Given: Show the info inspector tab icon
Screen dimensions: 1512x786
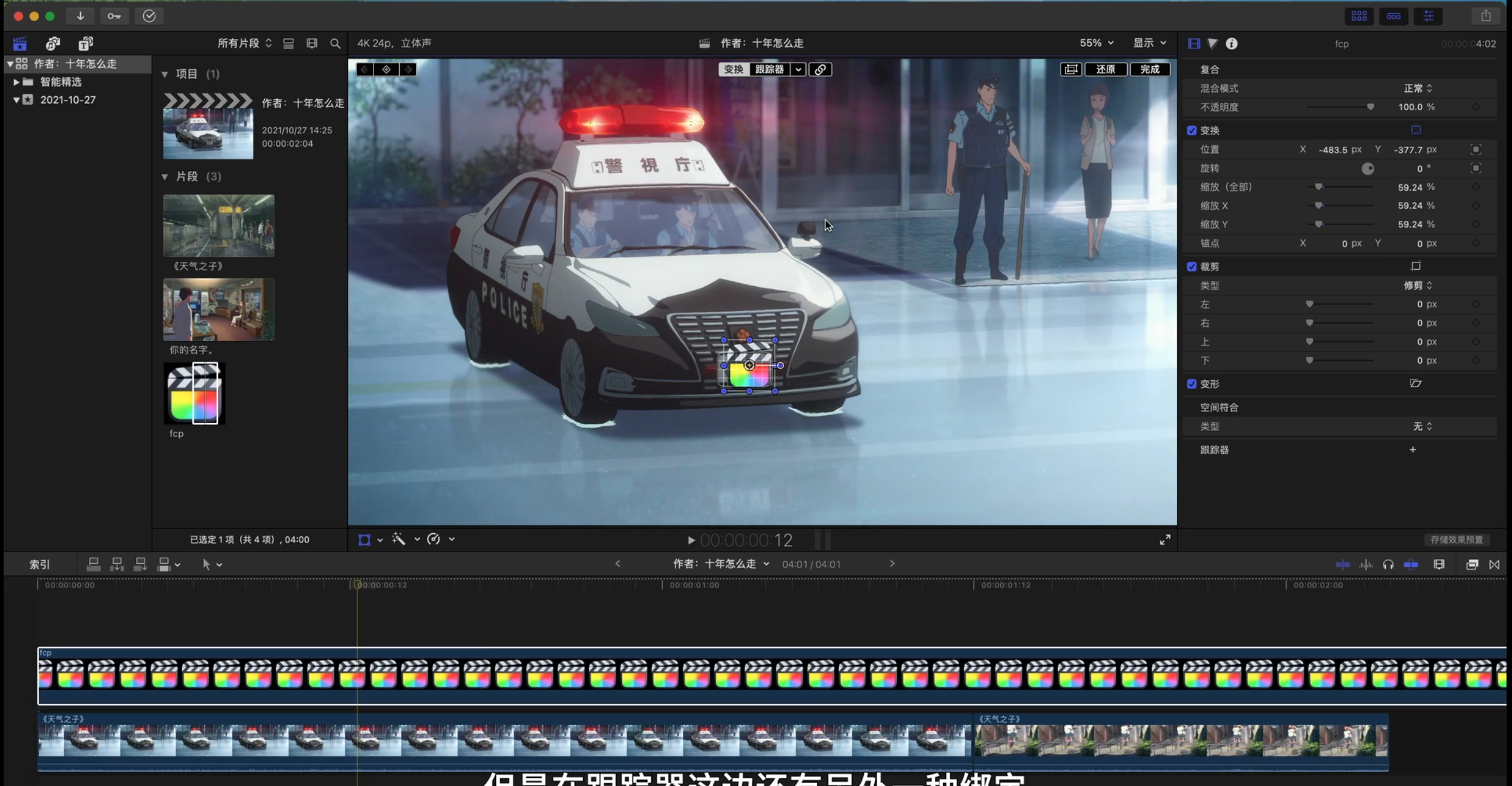Looking at the screenshot, I should 1231,43.
